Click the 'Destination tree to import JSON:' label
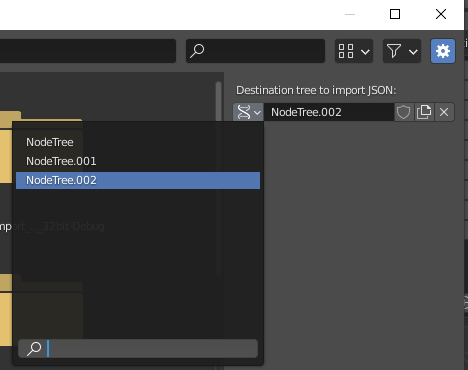 coord(316,90)
